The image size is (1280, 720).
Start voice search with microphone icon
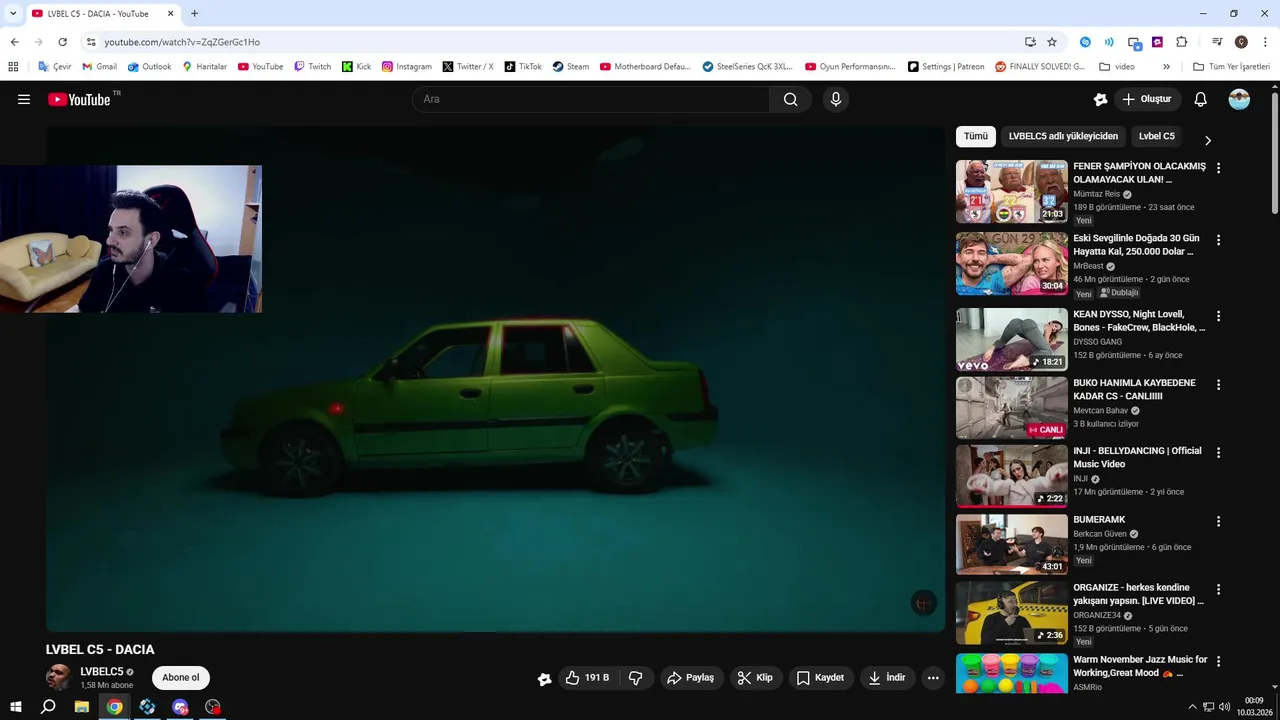click(x=836, y=99)
